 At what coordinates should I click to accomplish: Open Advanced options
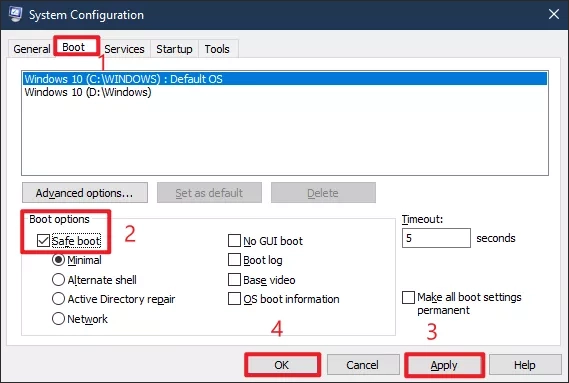point(85,193)
